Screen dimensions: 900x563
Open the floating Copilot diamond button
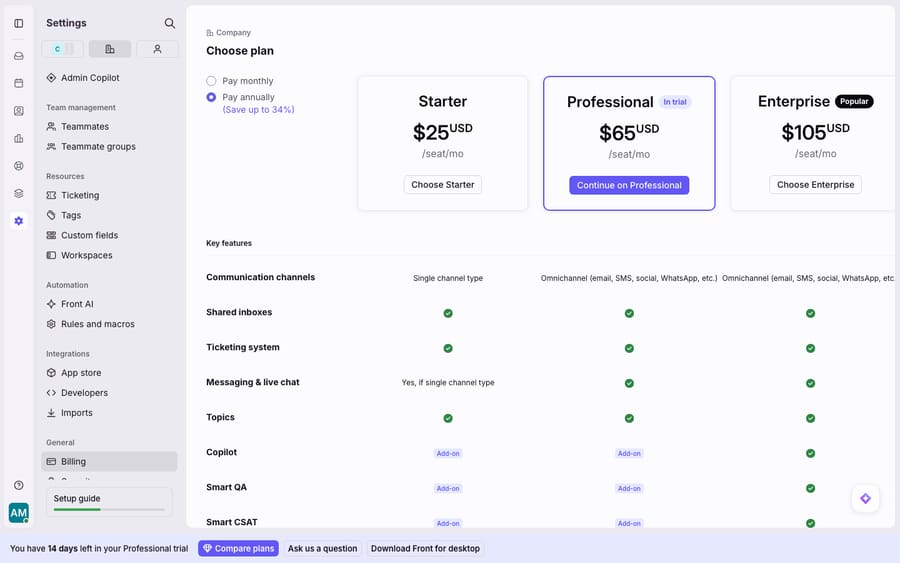pyautogui.click(x=865, y=499)
